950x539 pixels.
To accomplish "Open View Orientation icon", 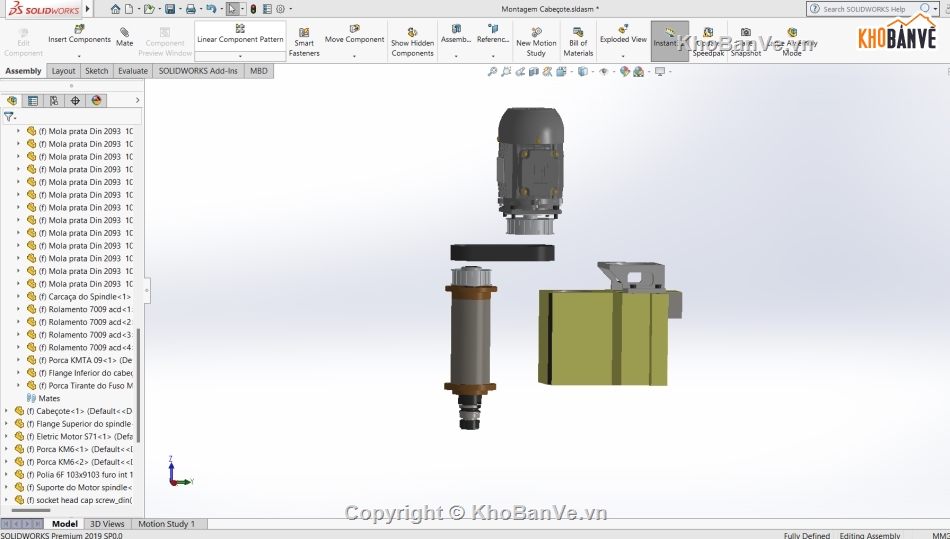I will [561, 71].
